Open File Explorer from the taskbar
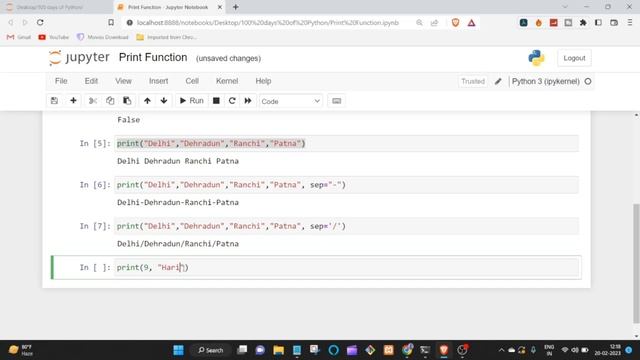 pyautogui.click(x=279, y=350)
